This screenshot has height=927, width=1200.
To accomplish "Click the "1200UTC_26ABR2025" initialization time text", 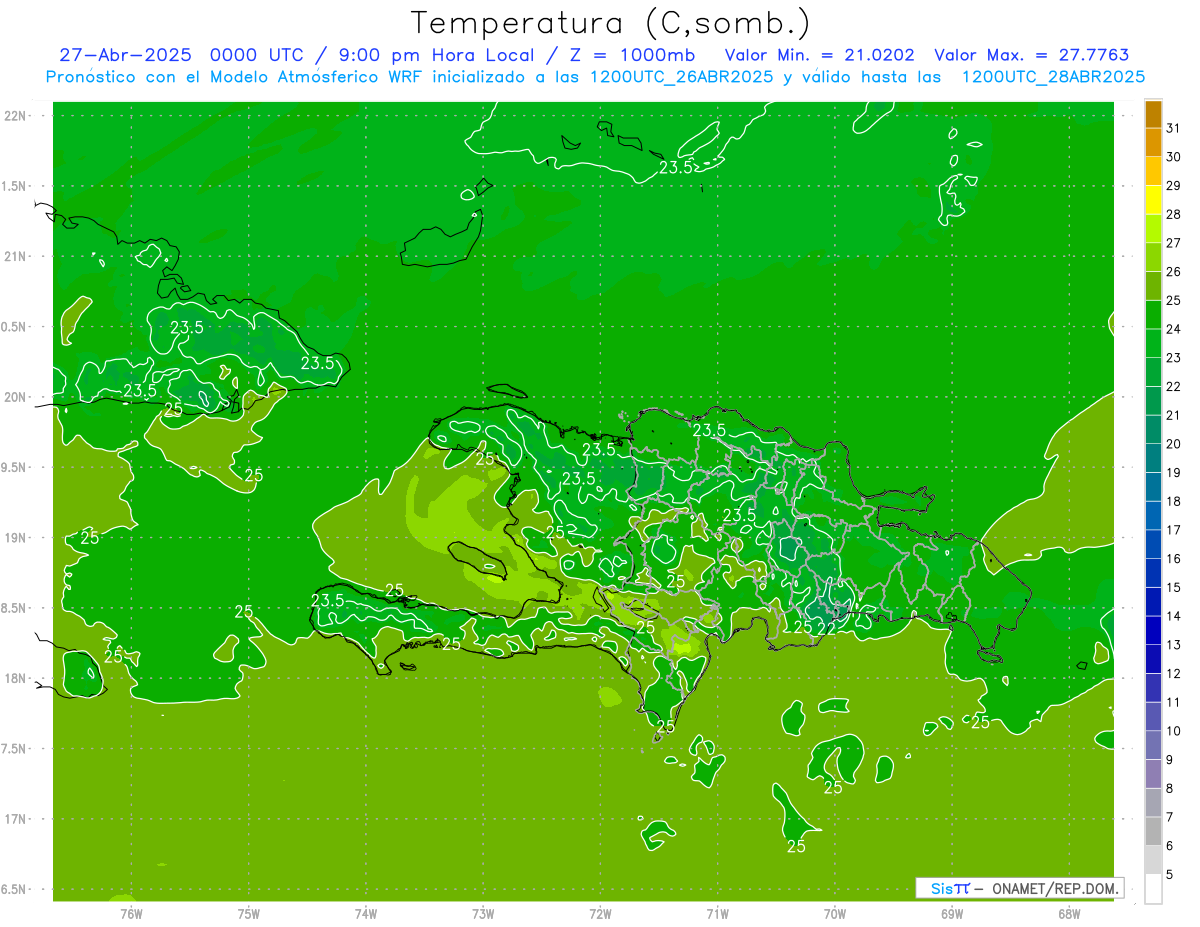I will [681, 77].
